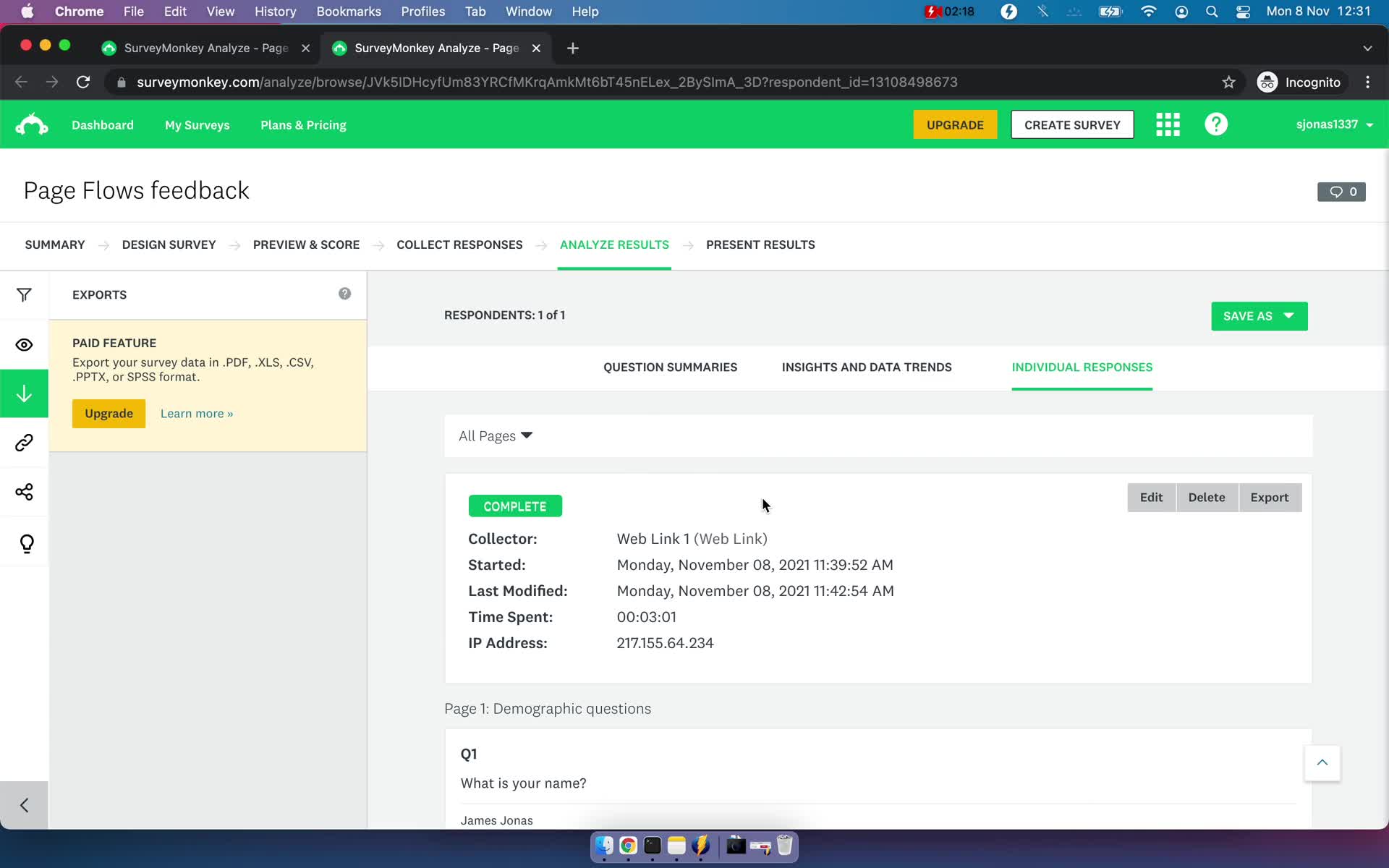Click the download arrow icon in sidebar
The height and width of the screenshot is (868, 1389).
24,393
